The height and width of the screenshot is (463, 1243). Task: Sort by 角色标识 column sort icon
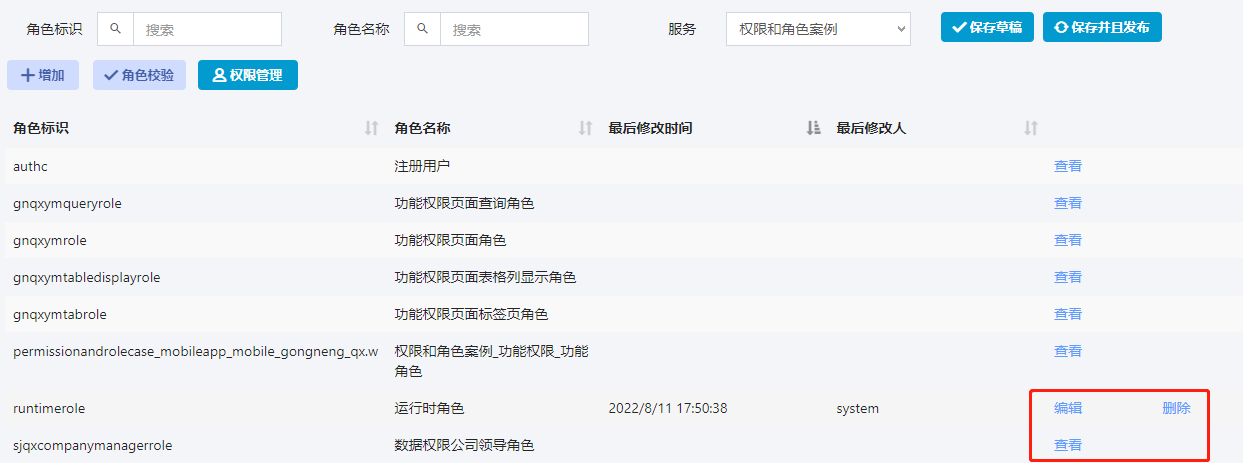click(372, 128)
